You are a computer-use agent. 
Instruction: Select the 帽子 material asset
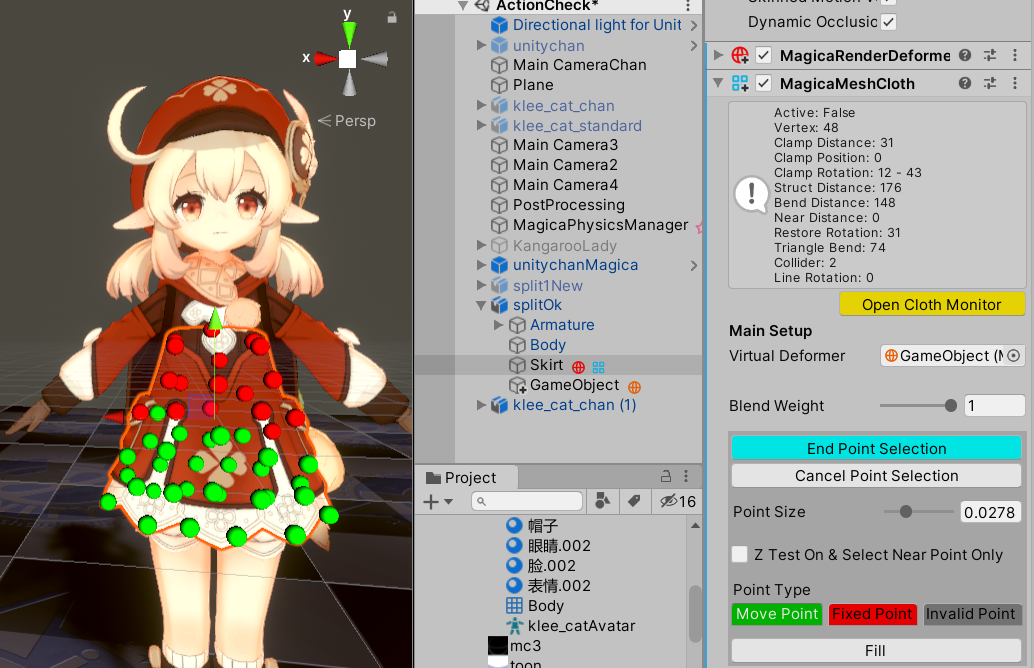tap(543, 526)
